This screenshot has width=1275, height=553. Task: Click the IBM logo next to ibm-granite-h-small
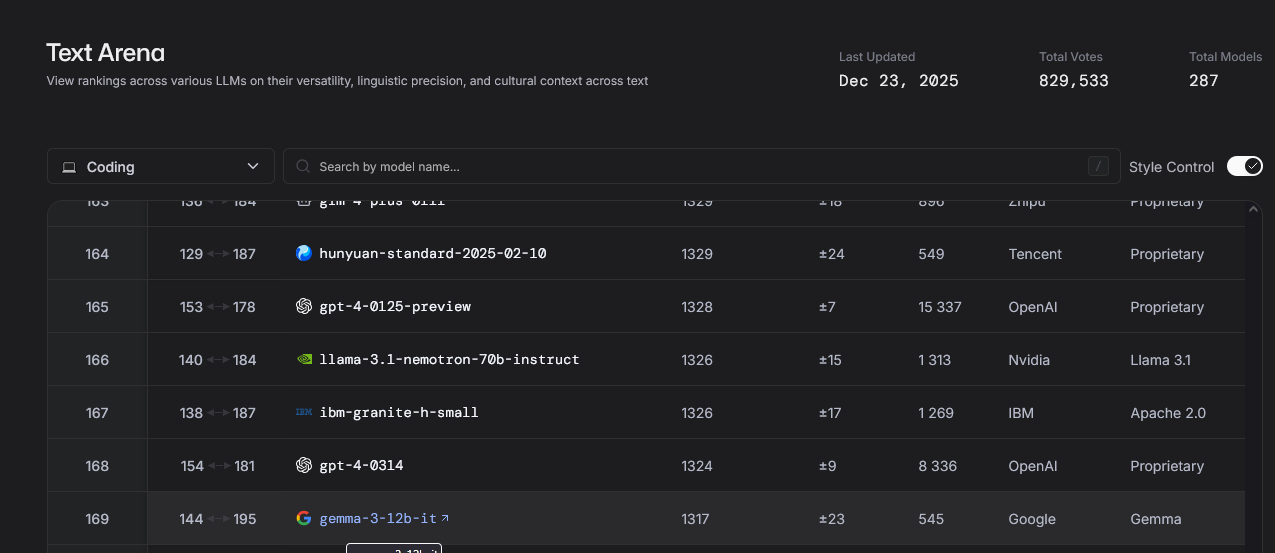click(x=304, y=413)
